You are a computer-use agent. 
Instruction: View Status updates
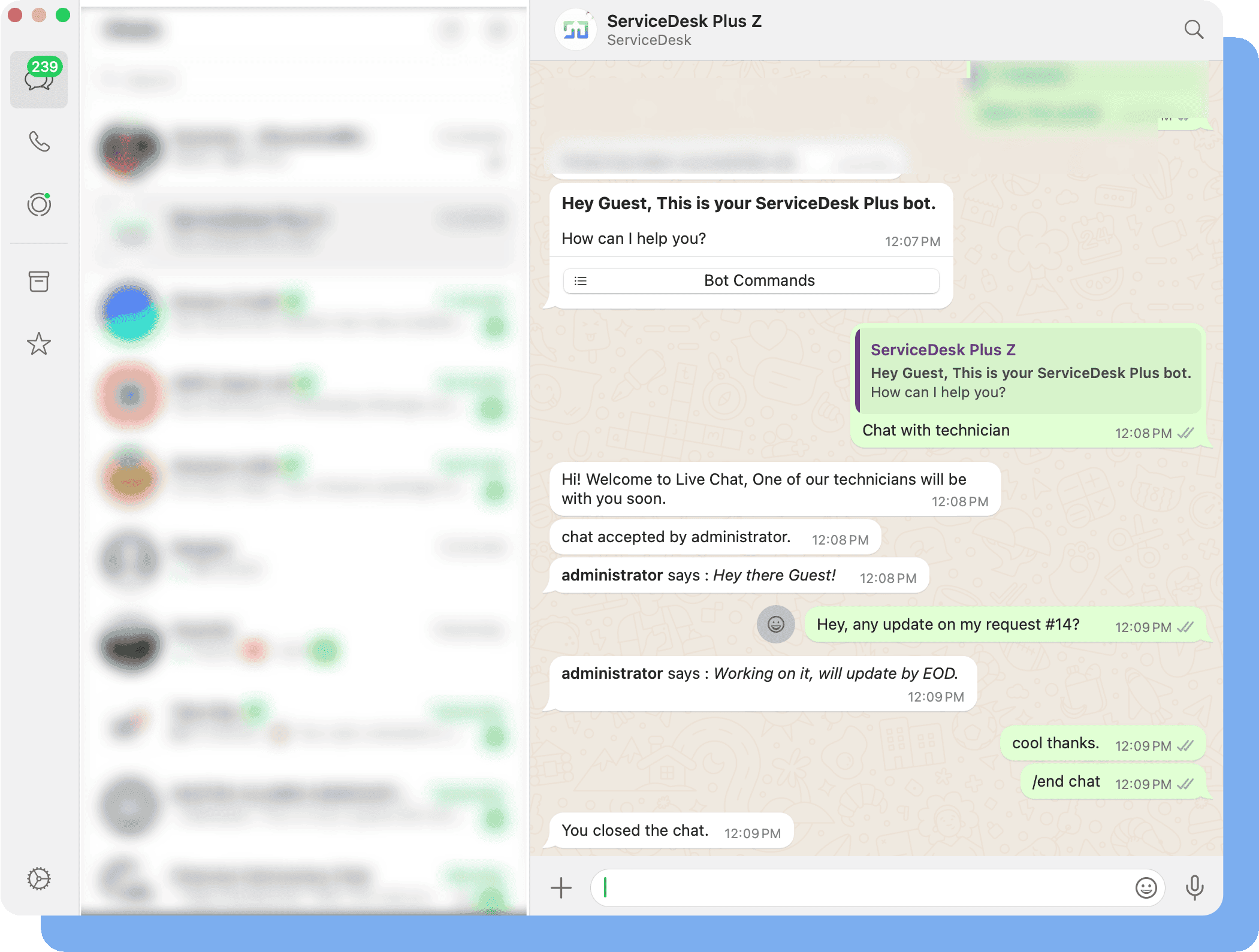[38, 204]
